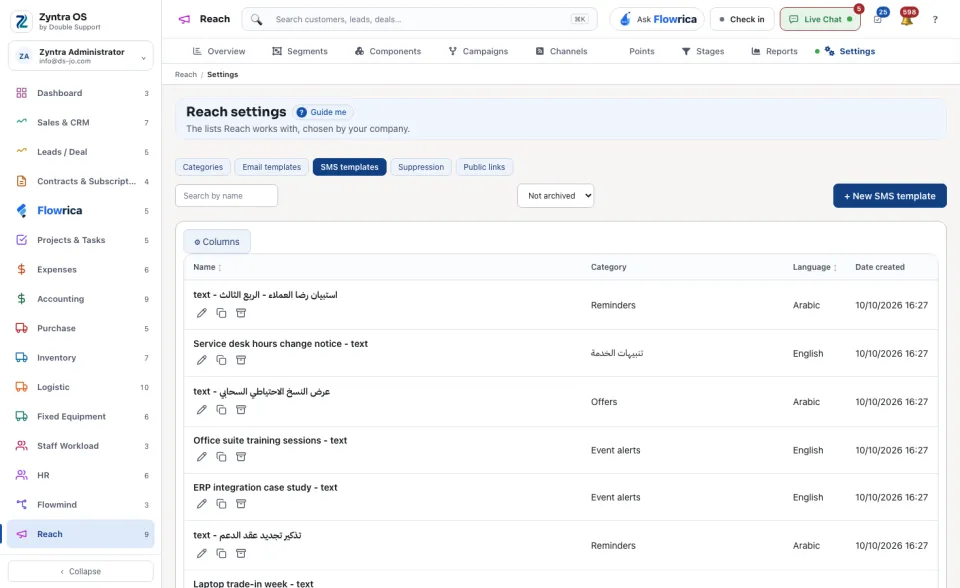Expand the Zyntra Administrator account menu
Image resolution: width=960 pixels, height=588 pixels.
81,56
